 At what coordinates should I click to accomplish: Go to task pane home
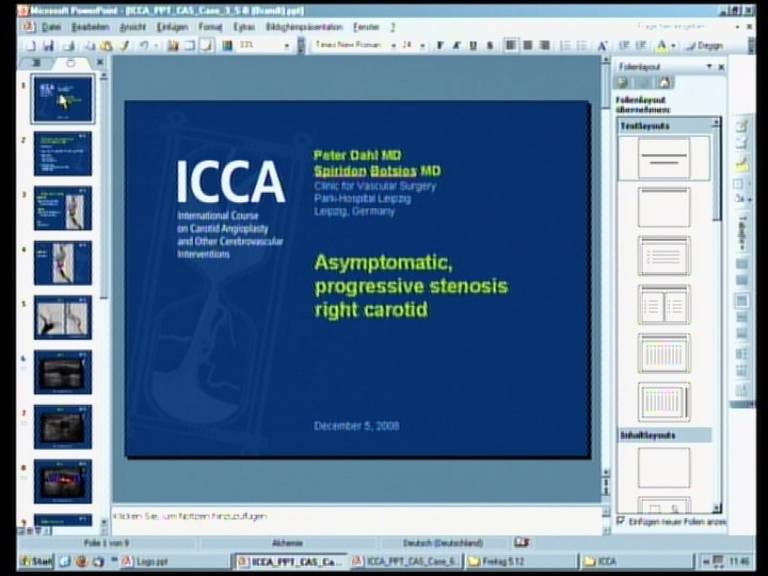point(664,82)
